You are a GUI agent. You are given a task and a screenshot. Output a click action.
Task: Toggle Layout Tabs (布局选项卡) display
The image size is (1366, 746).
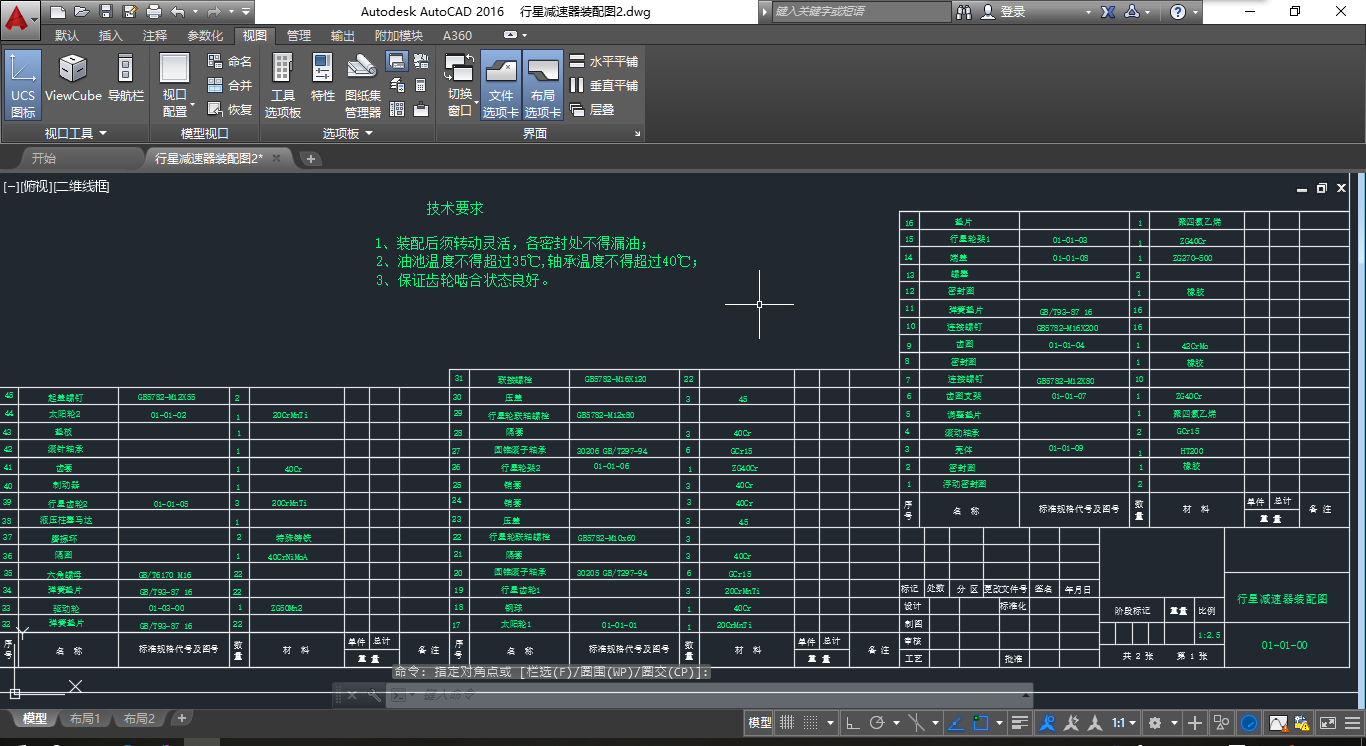tap(542, 84)
